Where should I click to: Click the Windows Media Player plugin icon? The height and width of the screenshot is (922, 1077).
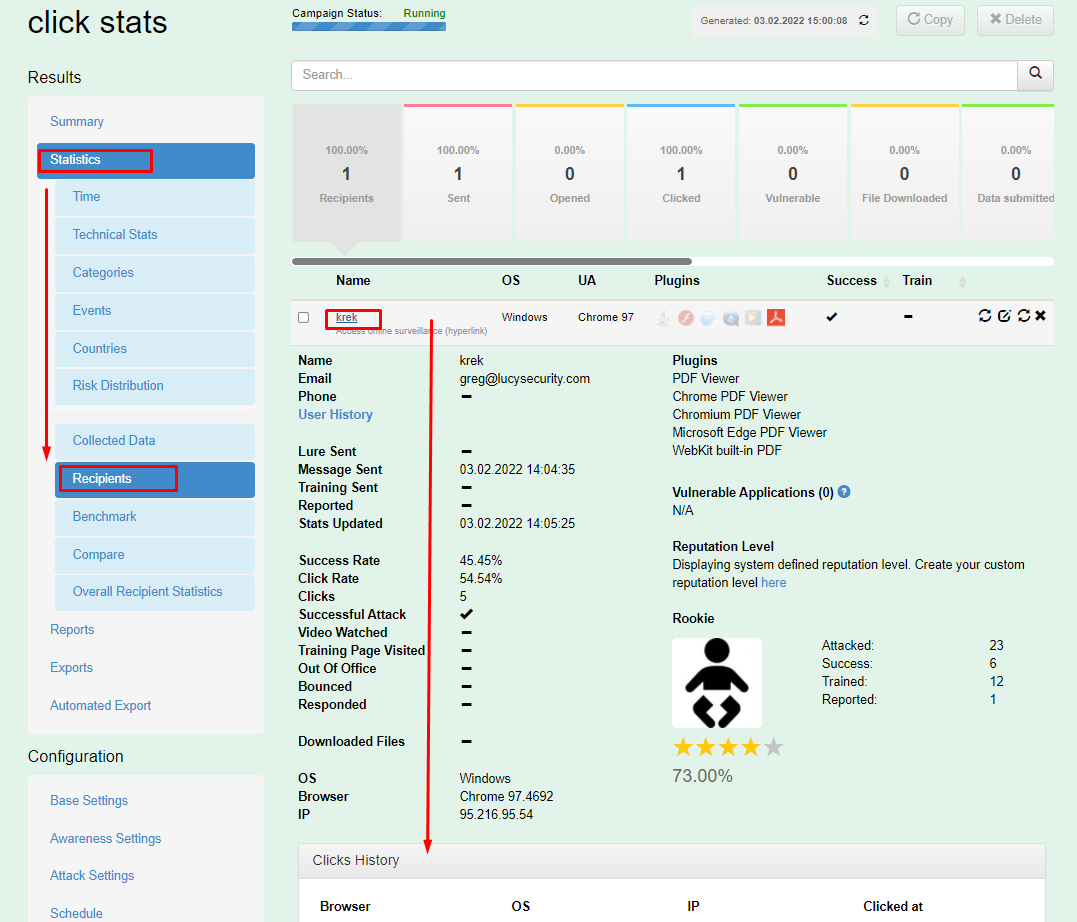click(x=753, y=317)
